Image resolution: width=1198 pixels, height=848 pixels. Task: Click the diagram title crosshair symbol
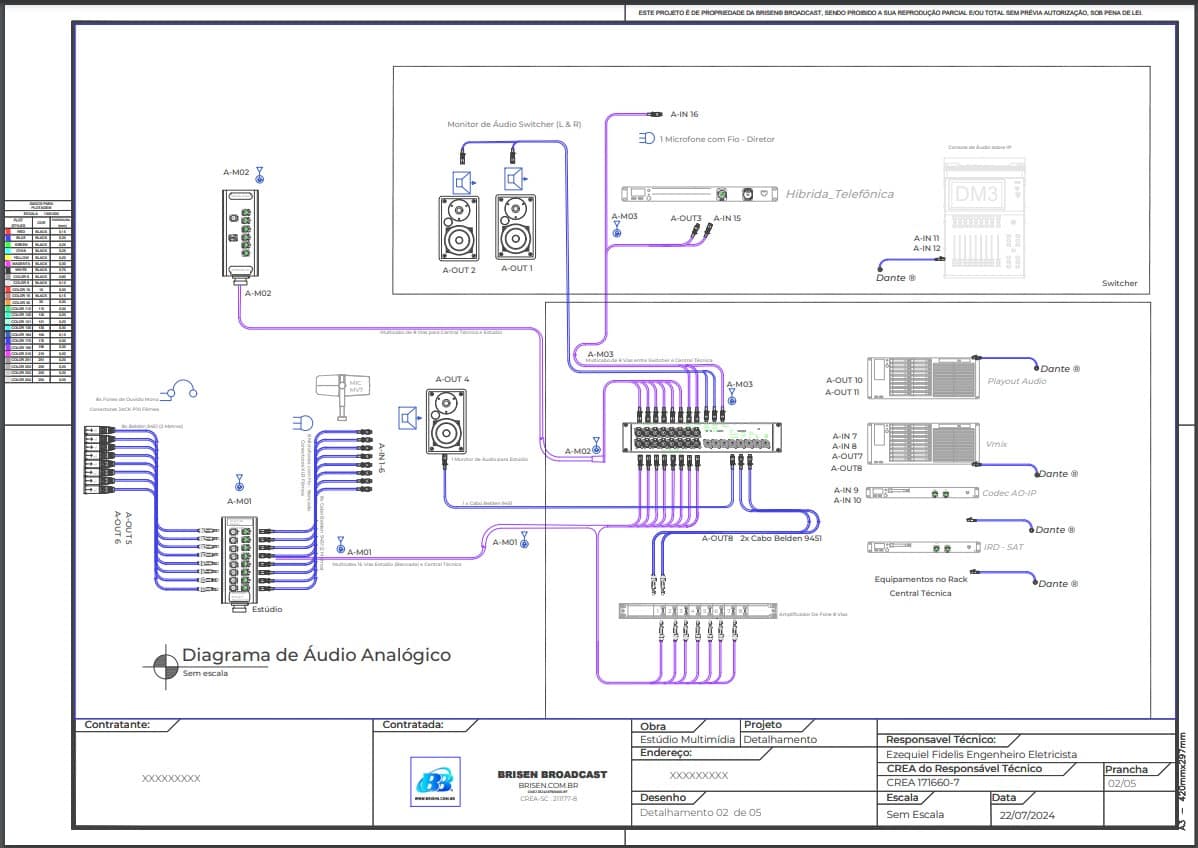pos(165,667)
